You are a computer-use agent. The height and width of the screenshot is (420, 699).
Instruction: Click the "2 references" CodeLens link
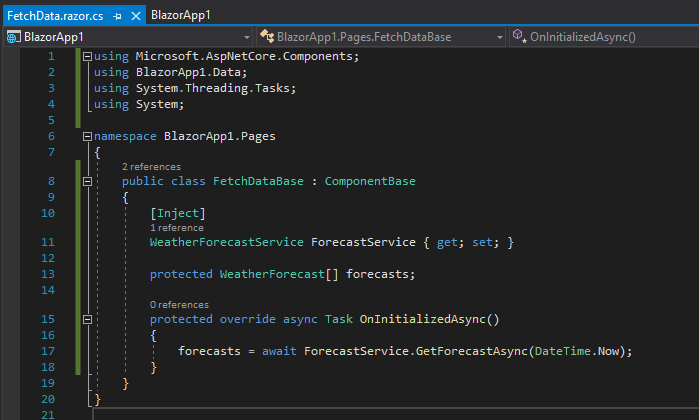(151, 166)
